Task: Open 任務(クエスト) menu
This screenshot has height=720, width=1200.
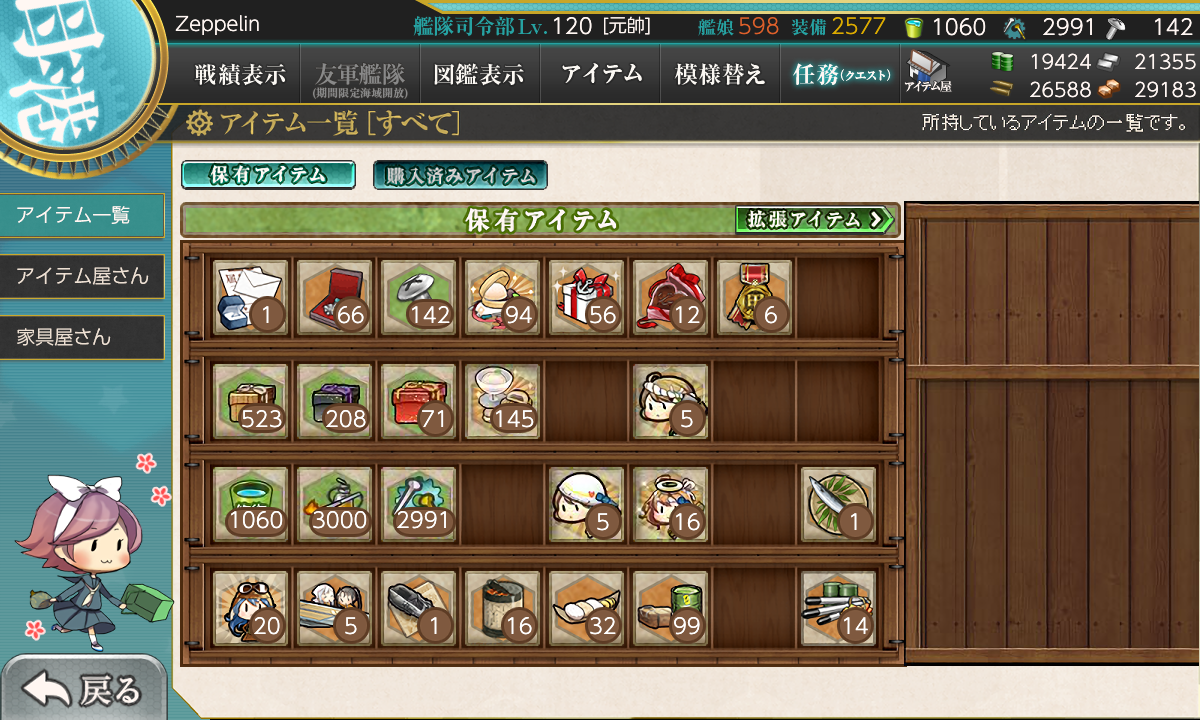Action: click(x=840, y=74)
